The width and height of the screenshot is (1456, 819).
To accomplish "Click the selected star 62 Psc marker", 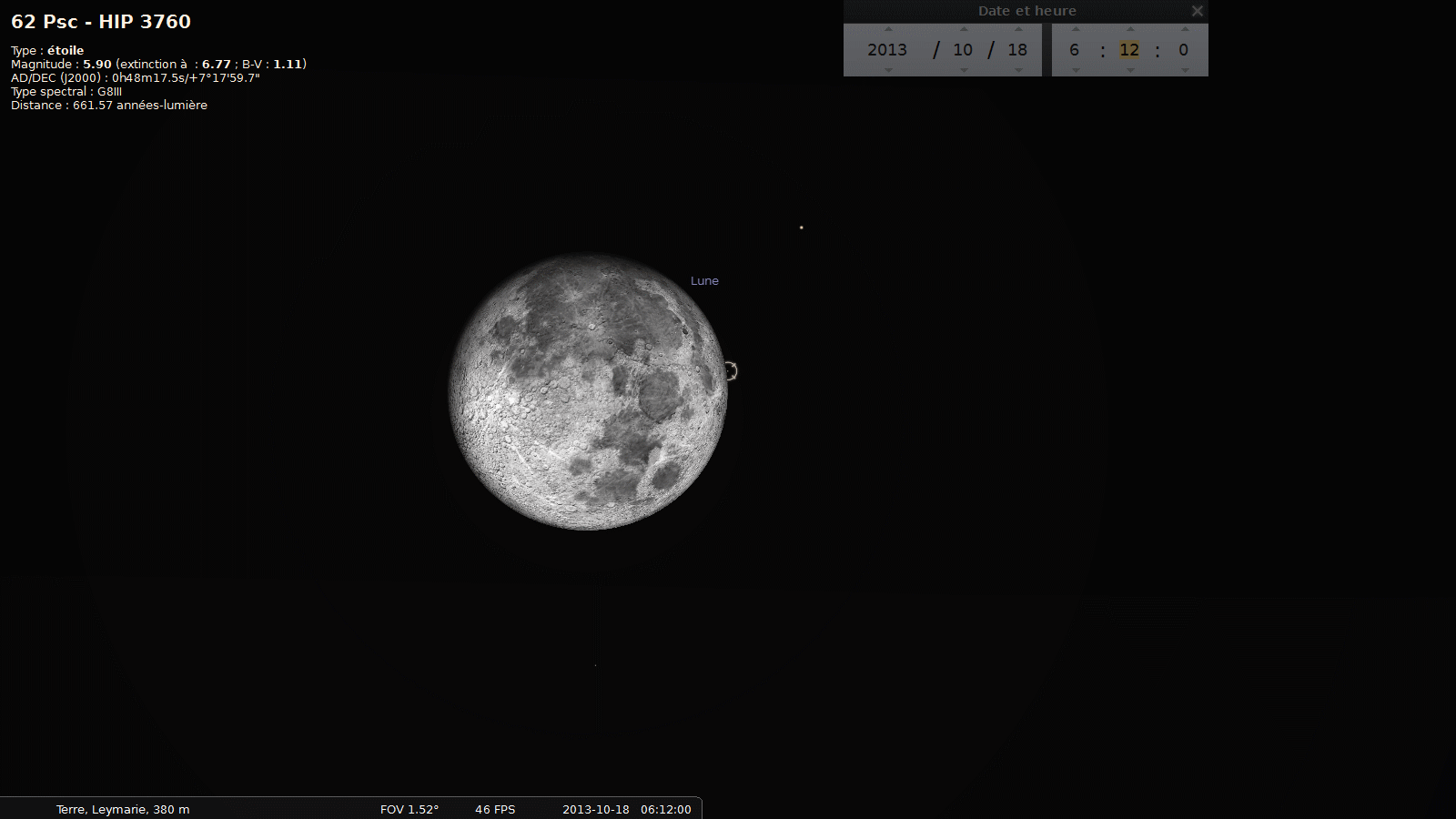I will pyautogui.click(x=731, y=370).
